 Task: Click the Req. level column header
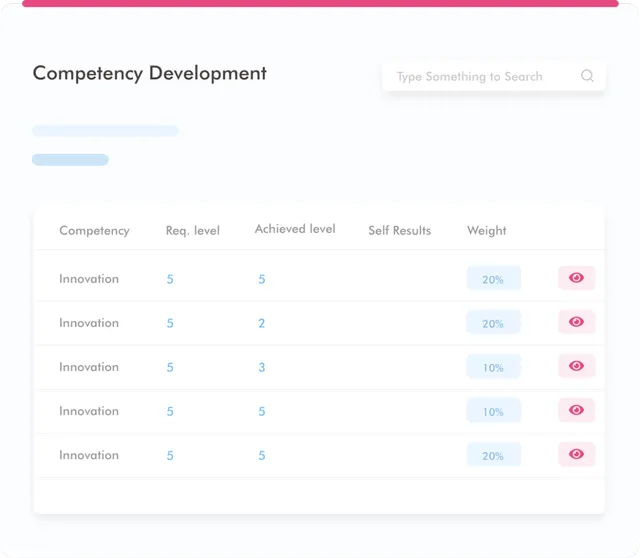192,231
